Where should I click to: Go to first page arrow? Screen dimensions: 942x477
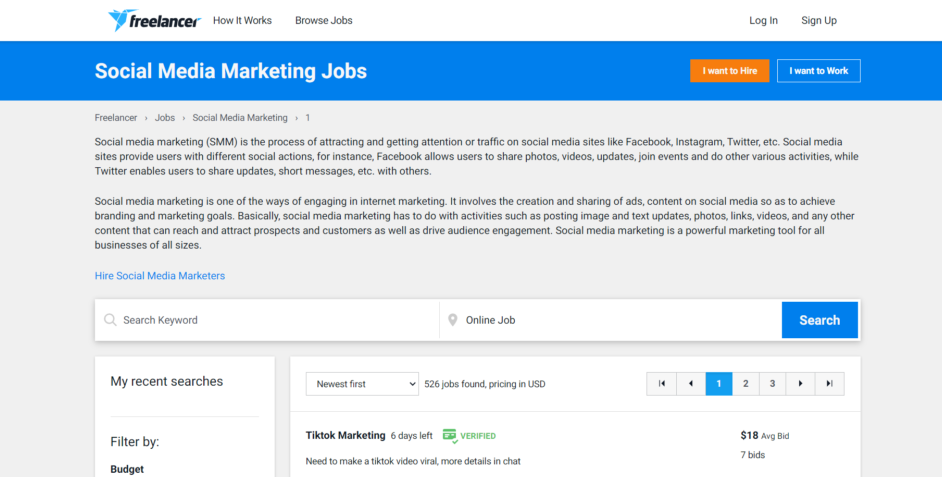[x=661, y=384]
